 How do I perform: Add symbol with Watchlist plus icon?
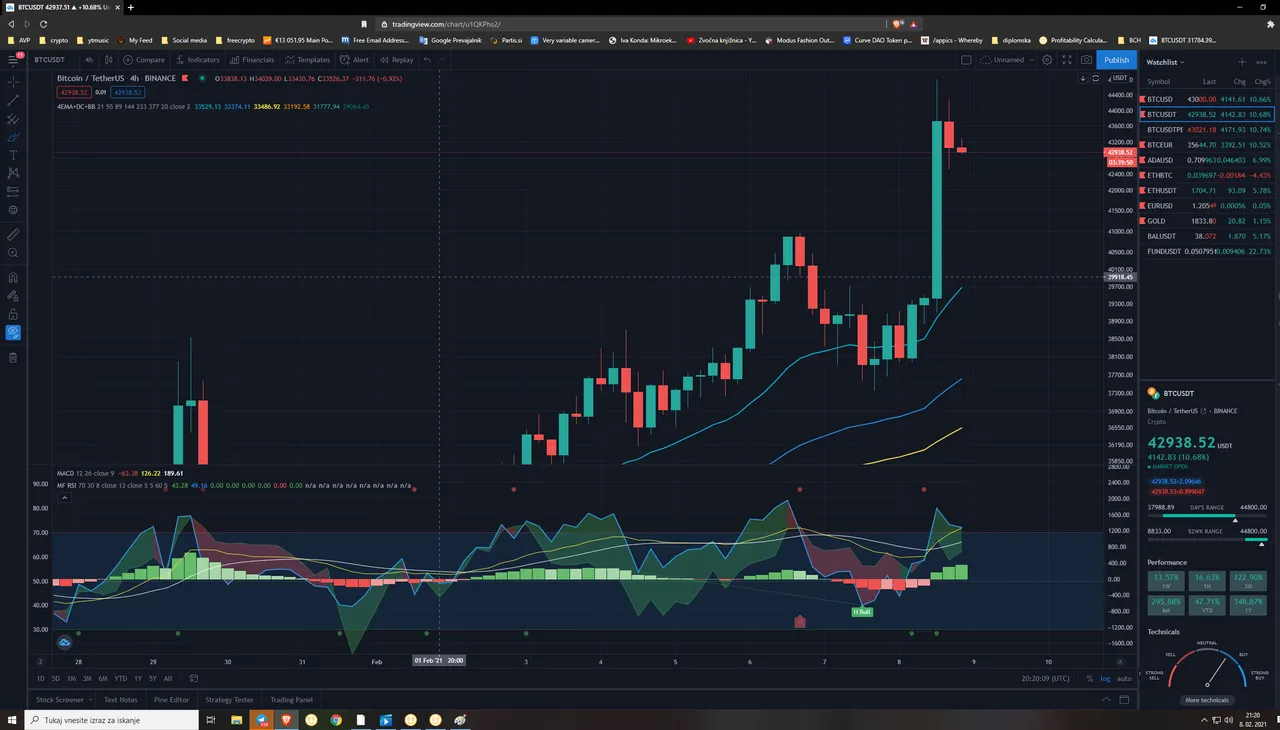click(x=1242, y=62)
